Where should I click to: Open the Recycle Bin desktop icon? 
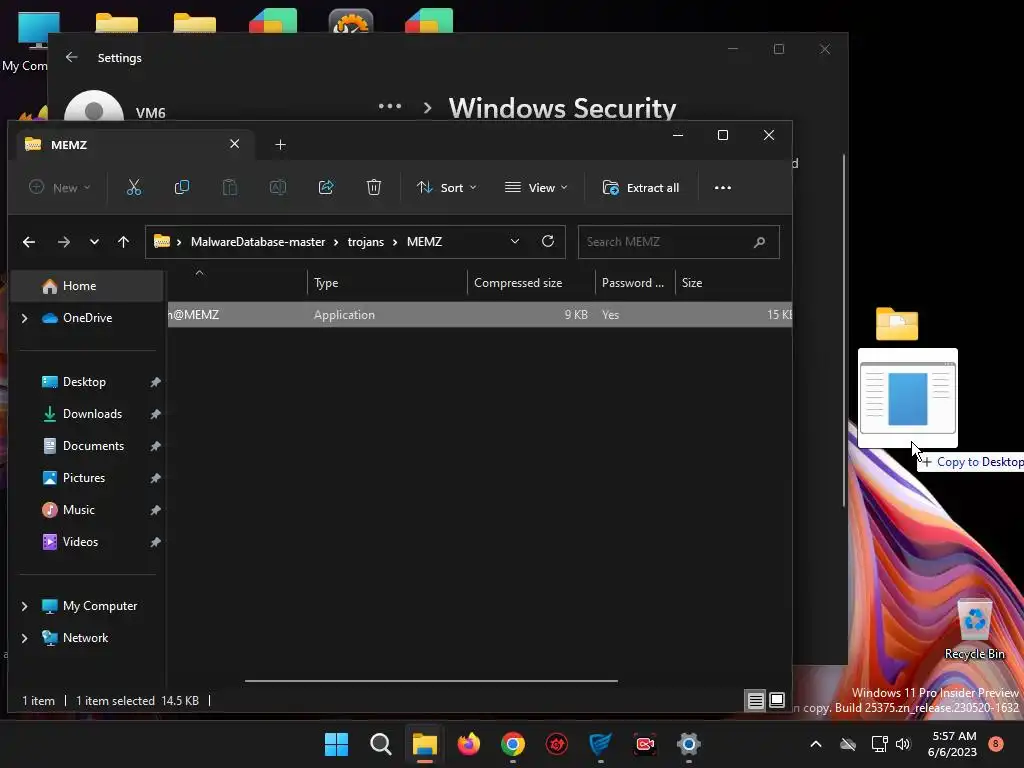point(974,628)
